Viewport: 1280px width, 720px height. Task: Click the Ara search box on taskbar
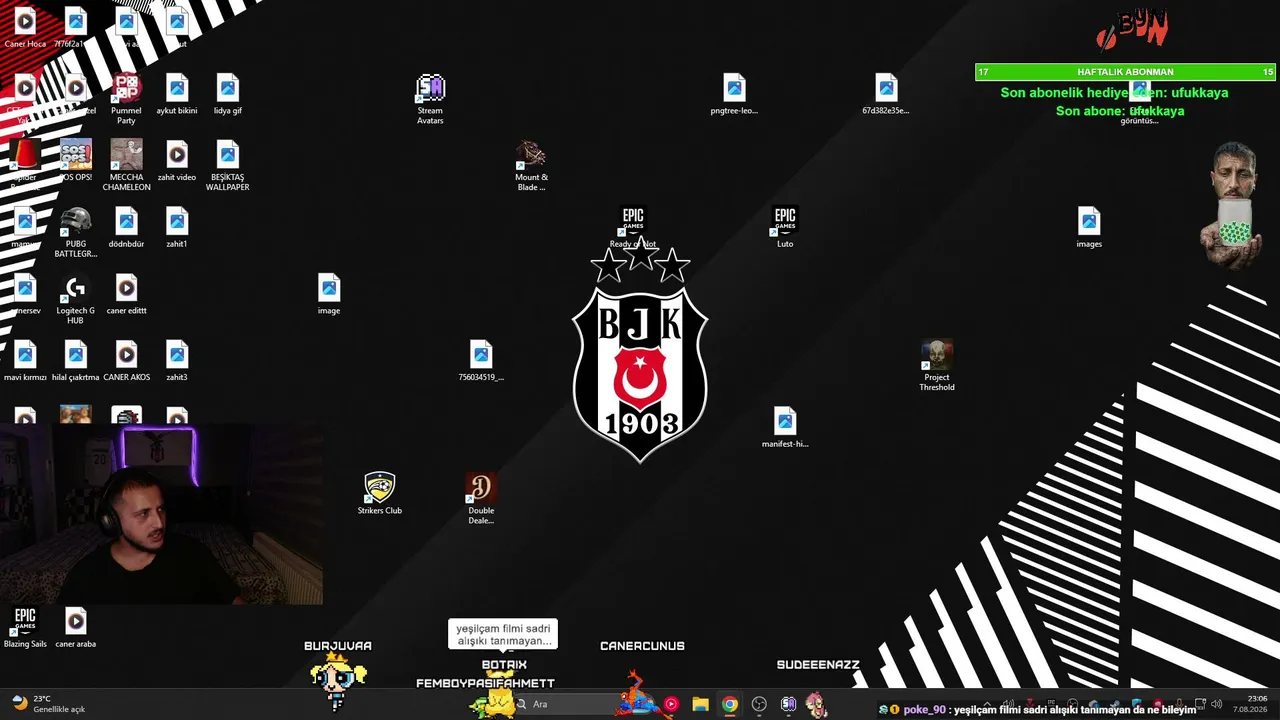pos(570,704)
